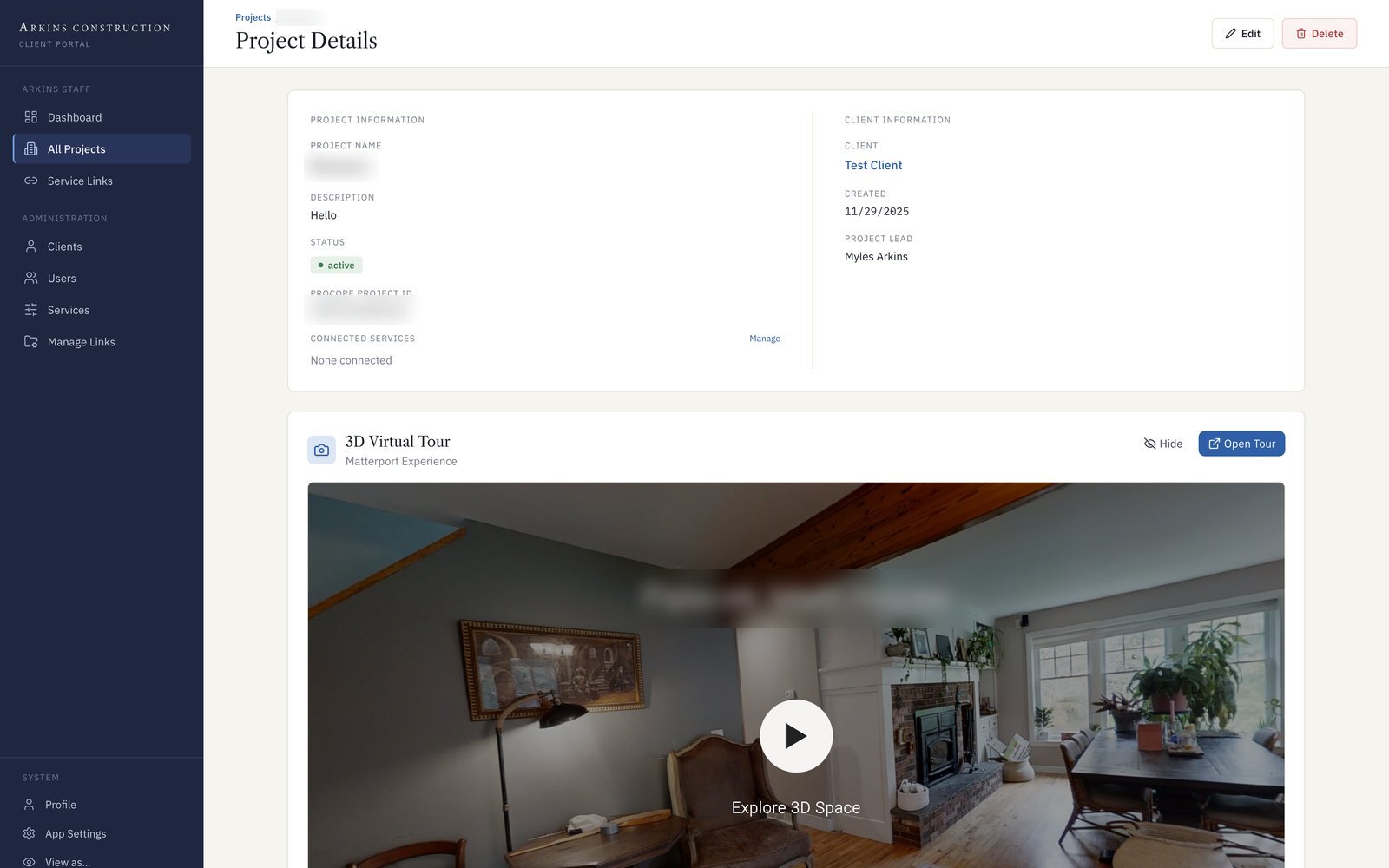Select All Projects in sidebar
Screen dimensions: 1389x868
[x=102, y=148]
